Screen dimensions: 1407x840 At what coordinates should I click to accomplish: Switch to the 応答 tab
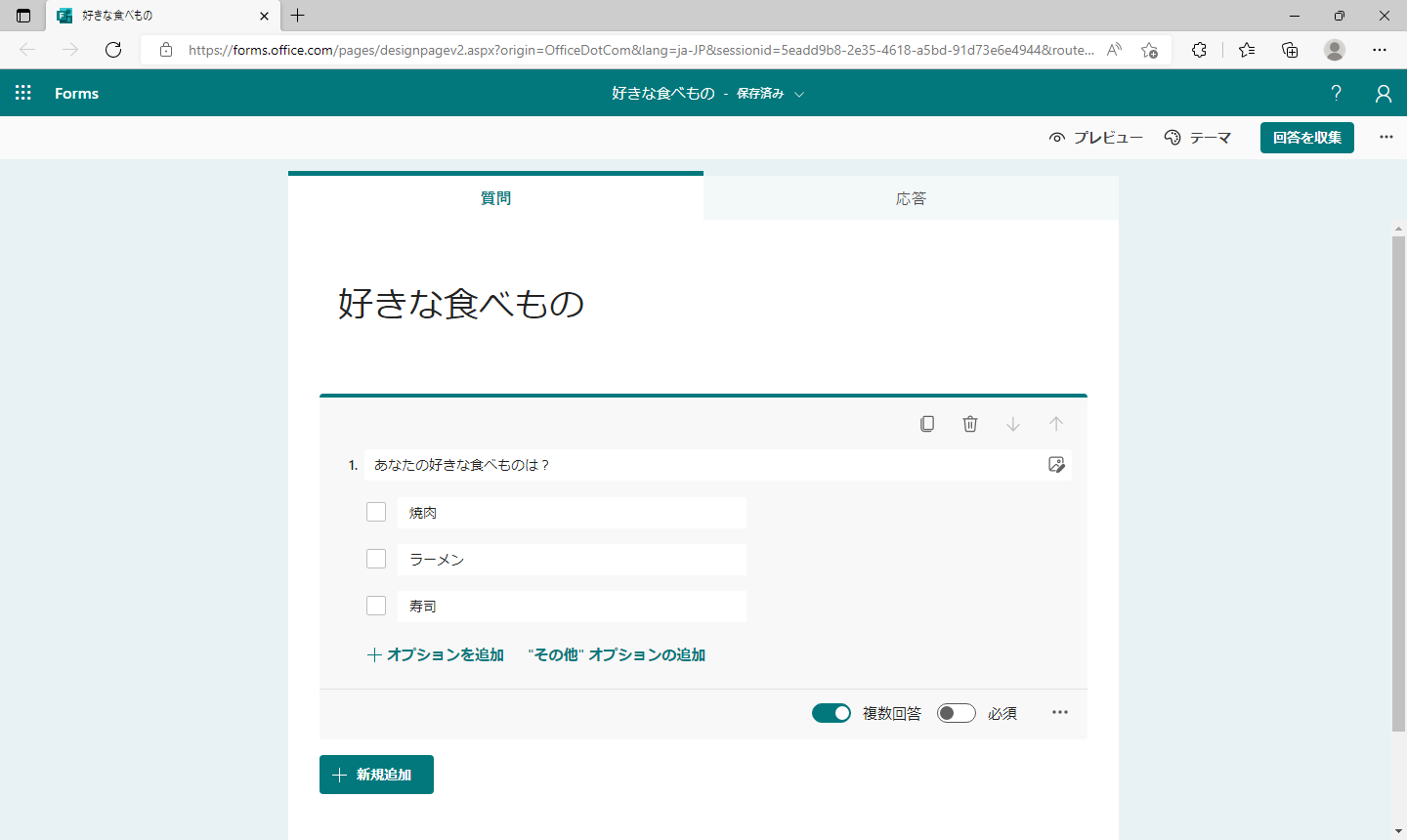[x=911, y=198]
